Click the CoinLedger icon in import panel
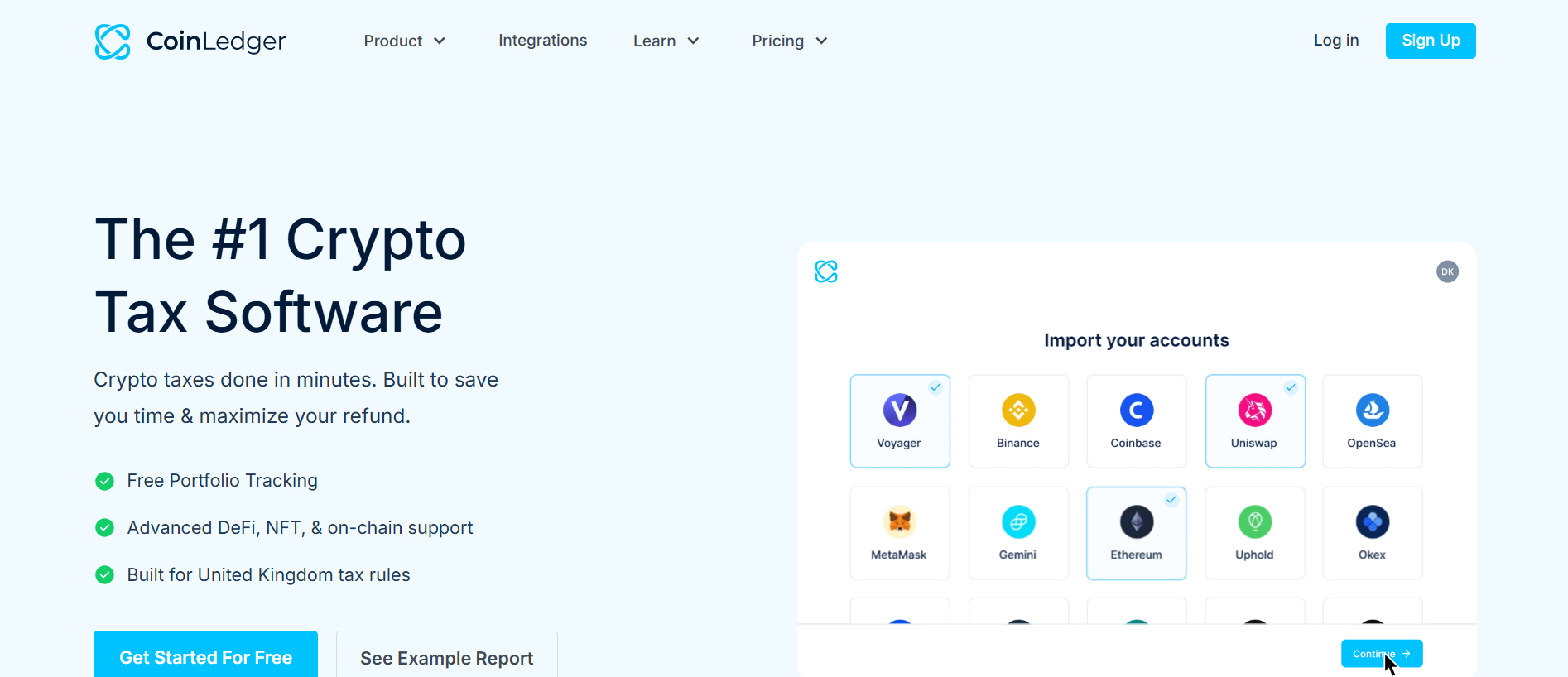Screen dimensions: 1568x677 pyautogui.click(x=826, y=271)
